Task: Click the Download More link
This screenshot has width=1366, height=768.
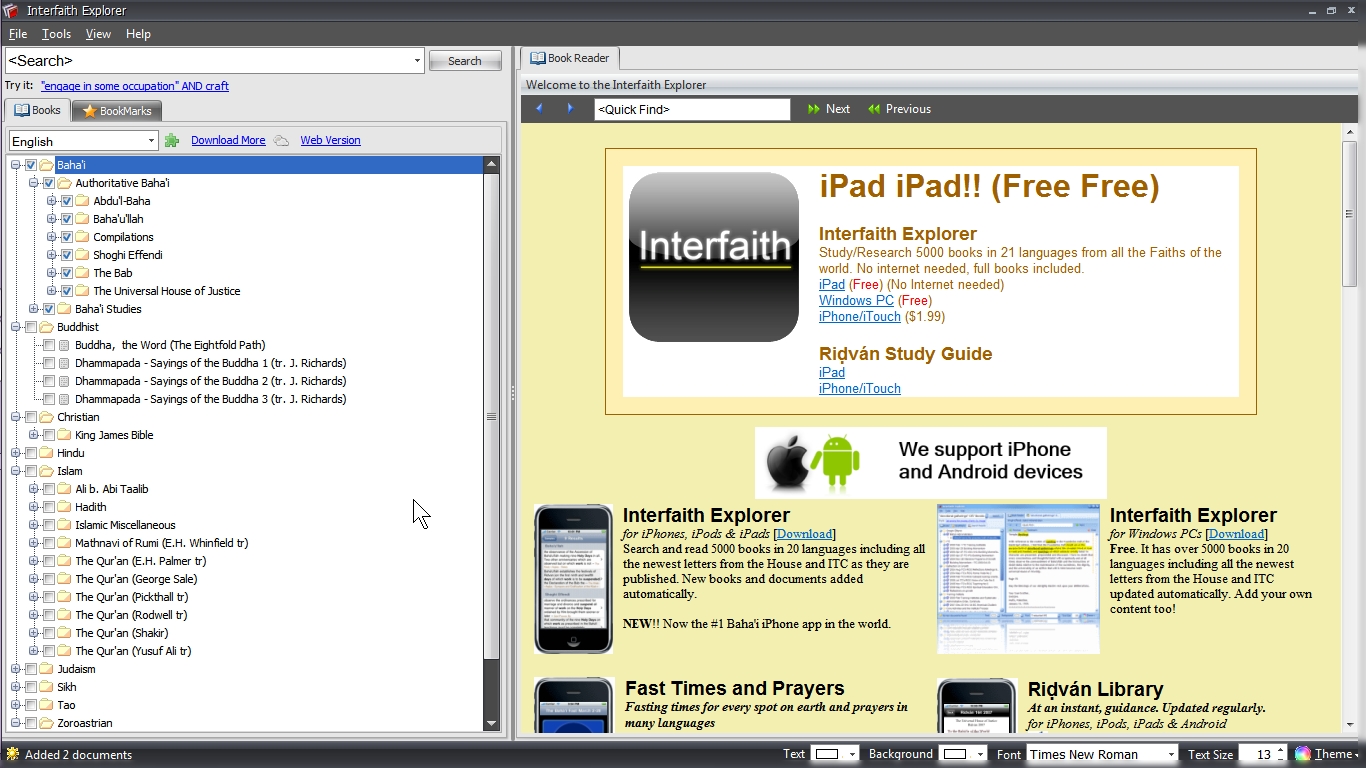Action: coord(228,140)
